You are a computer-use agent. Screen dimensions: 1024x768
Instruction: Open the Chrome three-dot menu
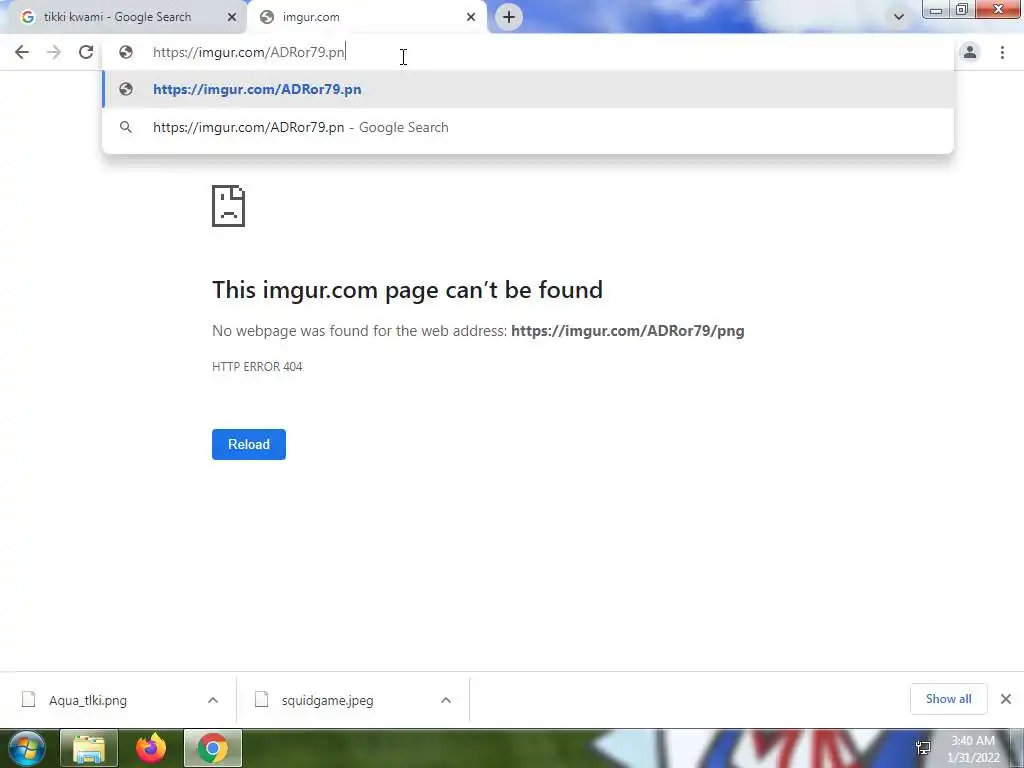[1002, 52]
